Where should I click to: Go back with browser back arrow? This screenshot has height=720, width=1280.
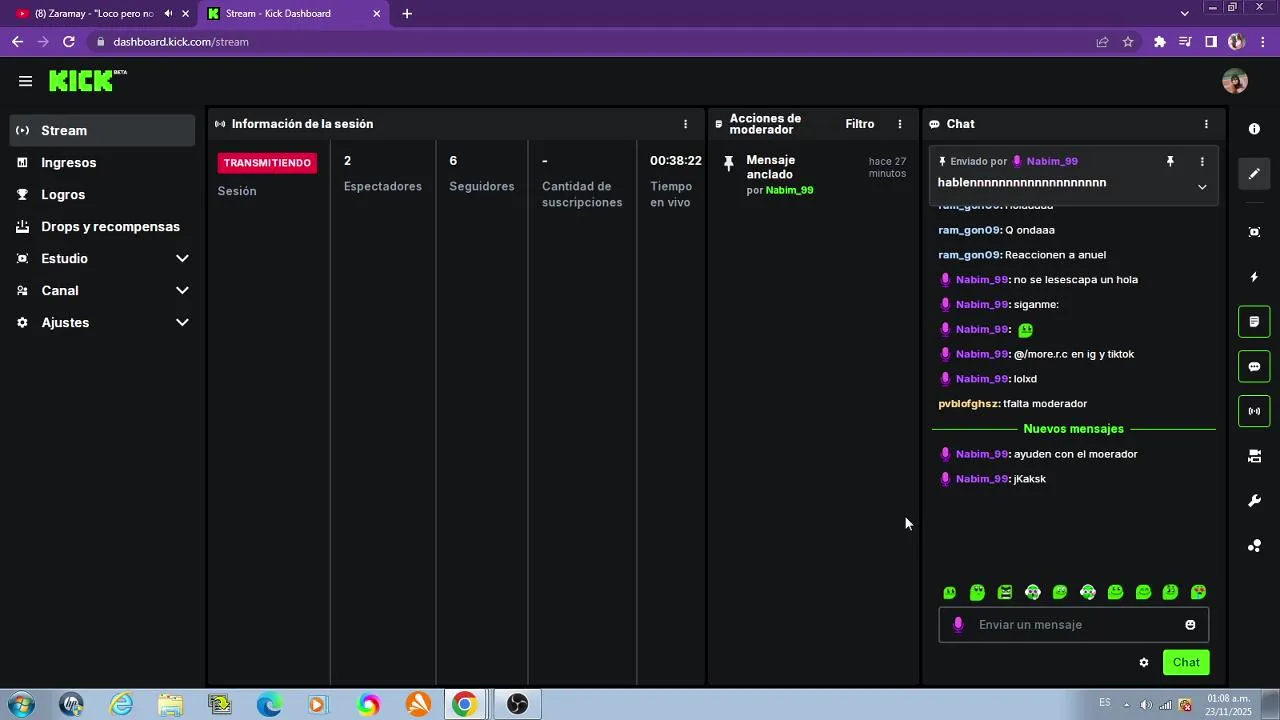(x=17, y=42)
